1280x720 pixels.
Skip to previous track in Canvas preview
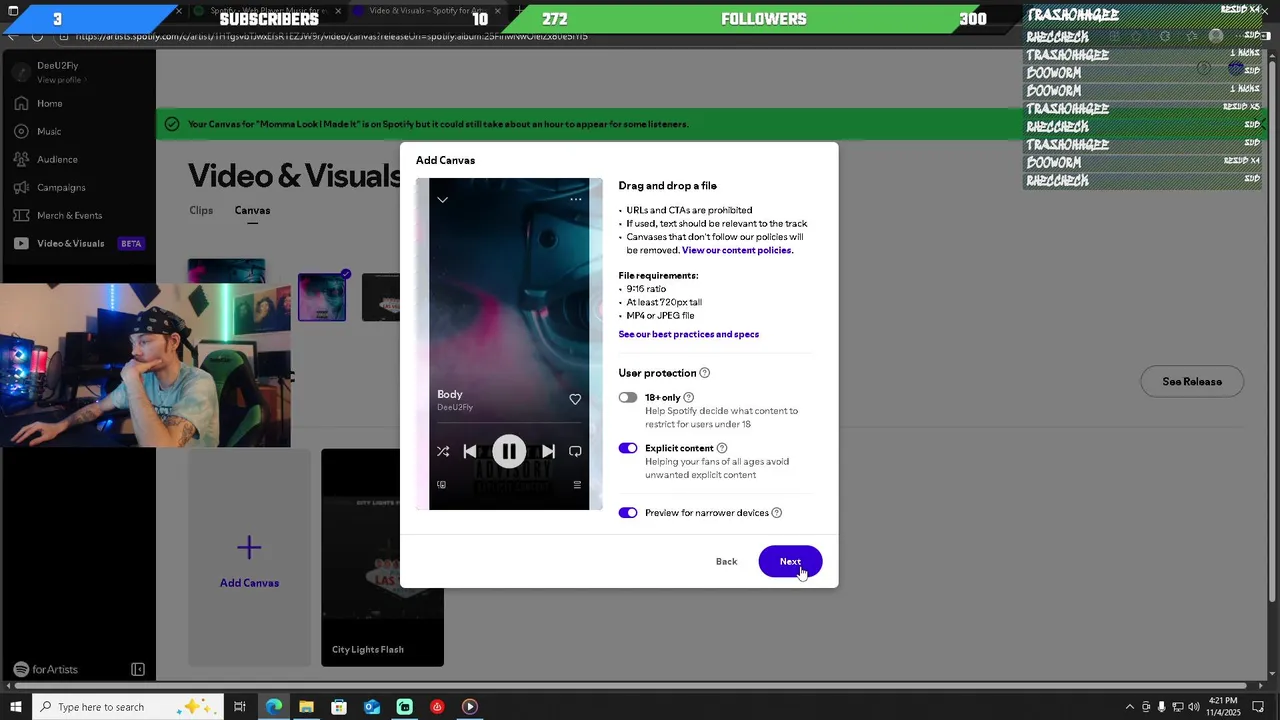(x=470, y=452)
